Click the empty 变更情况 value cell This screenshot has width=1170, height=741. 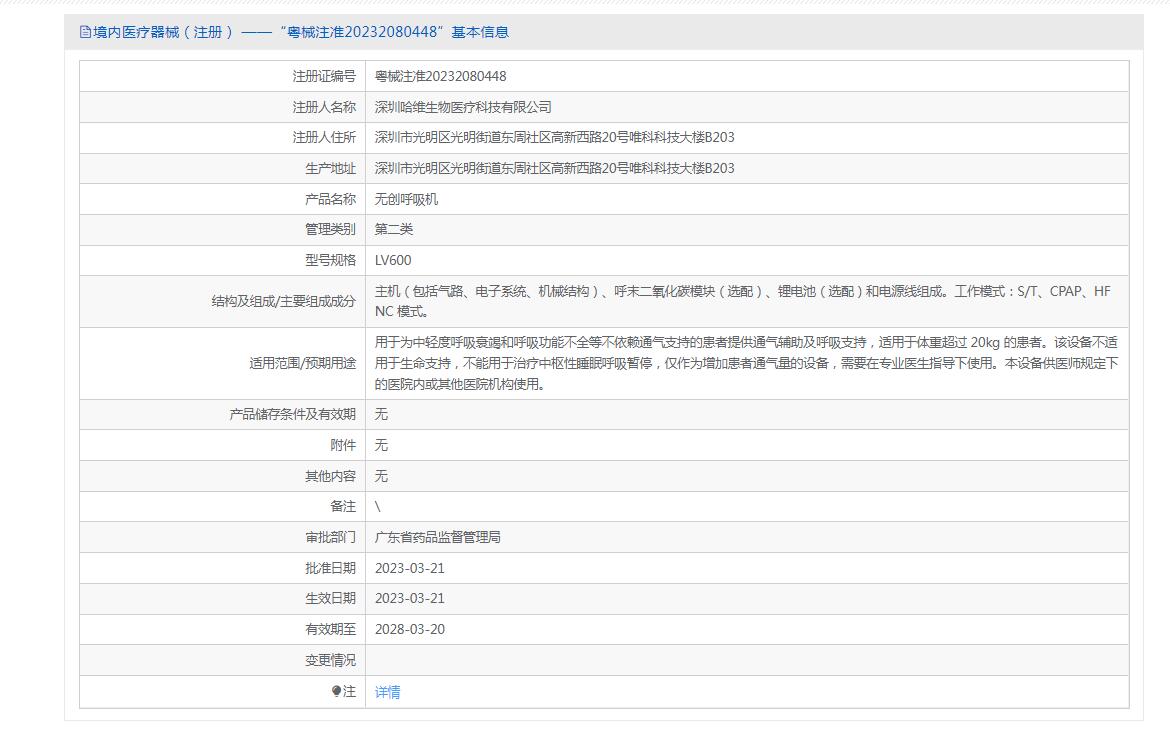[x=746, y=660]
